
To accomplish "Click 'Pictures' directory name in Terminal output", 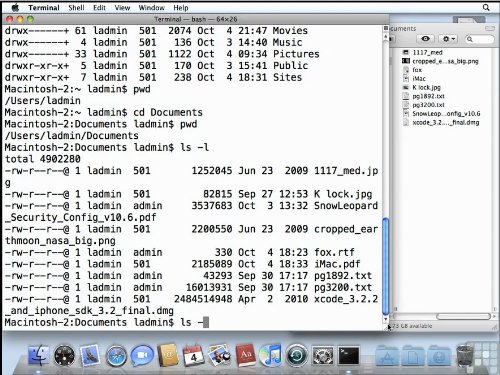I will [x=296, y=54].
